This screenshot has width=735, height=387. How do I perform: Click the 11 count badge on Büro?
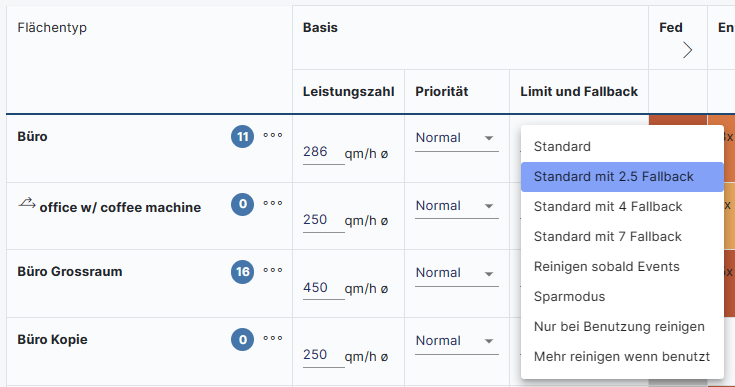coord(242,136)
